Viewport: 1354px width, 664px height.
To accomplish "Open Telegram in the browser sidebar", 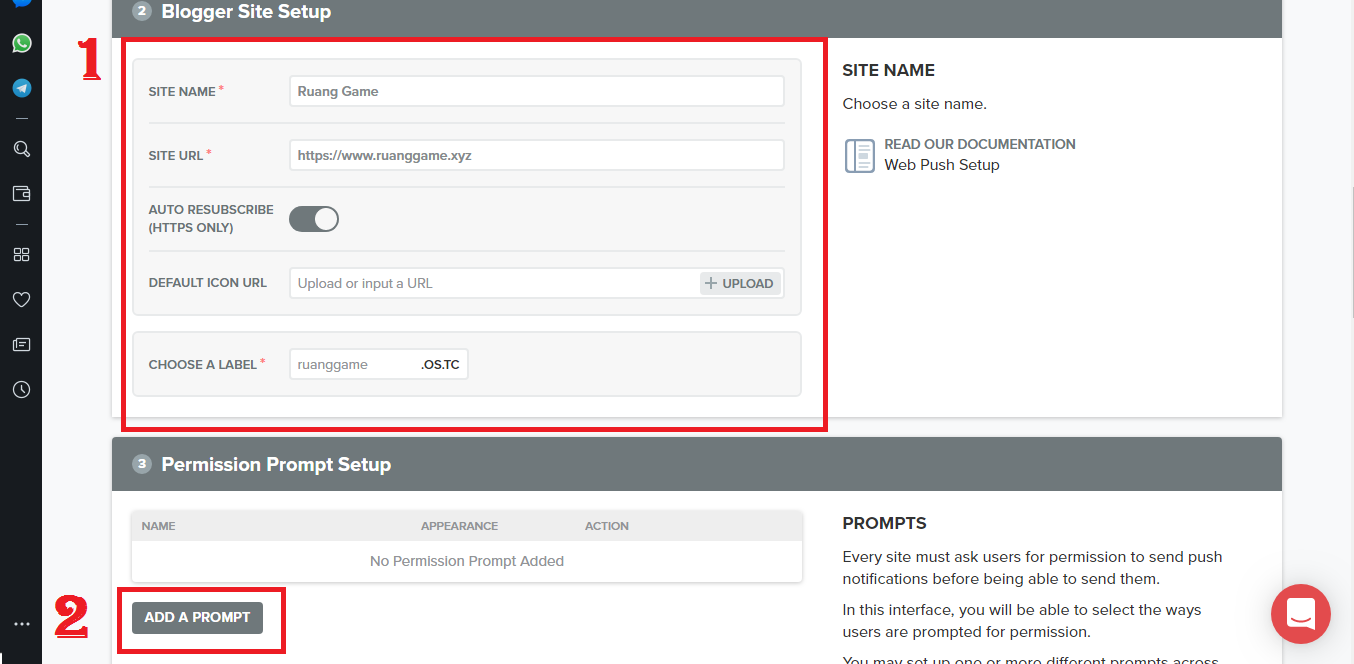I will click(x=21, y=88).
